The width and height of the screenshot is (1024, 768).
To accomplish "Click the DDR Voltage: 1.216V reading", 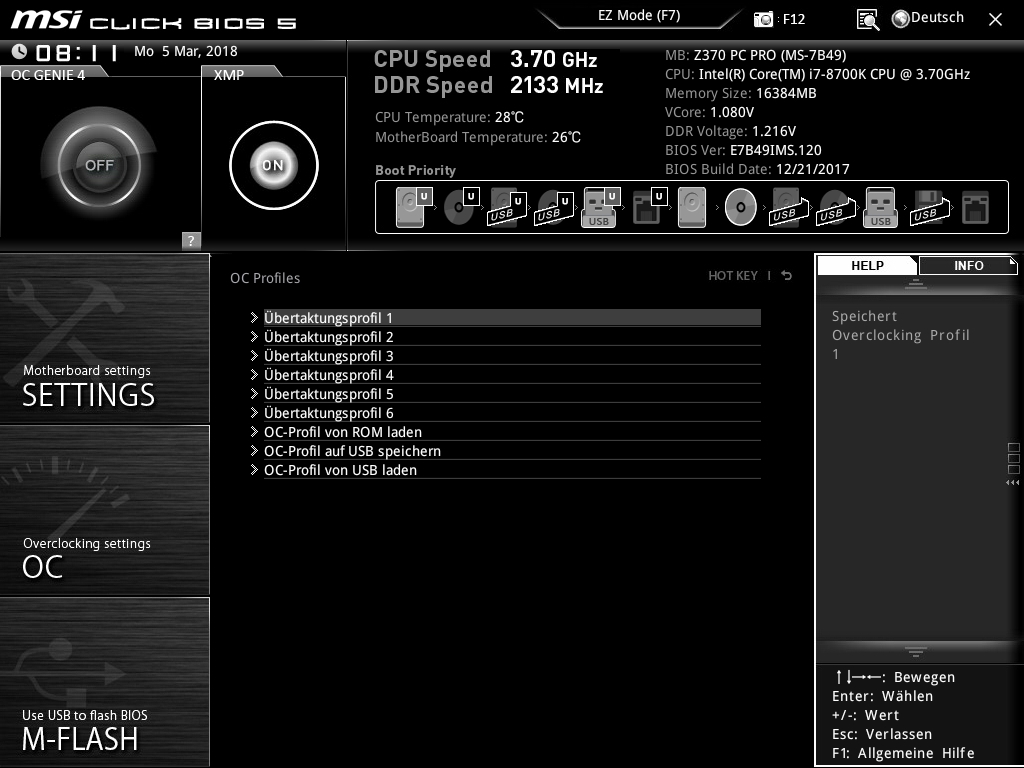I will point(730,131).
